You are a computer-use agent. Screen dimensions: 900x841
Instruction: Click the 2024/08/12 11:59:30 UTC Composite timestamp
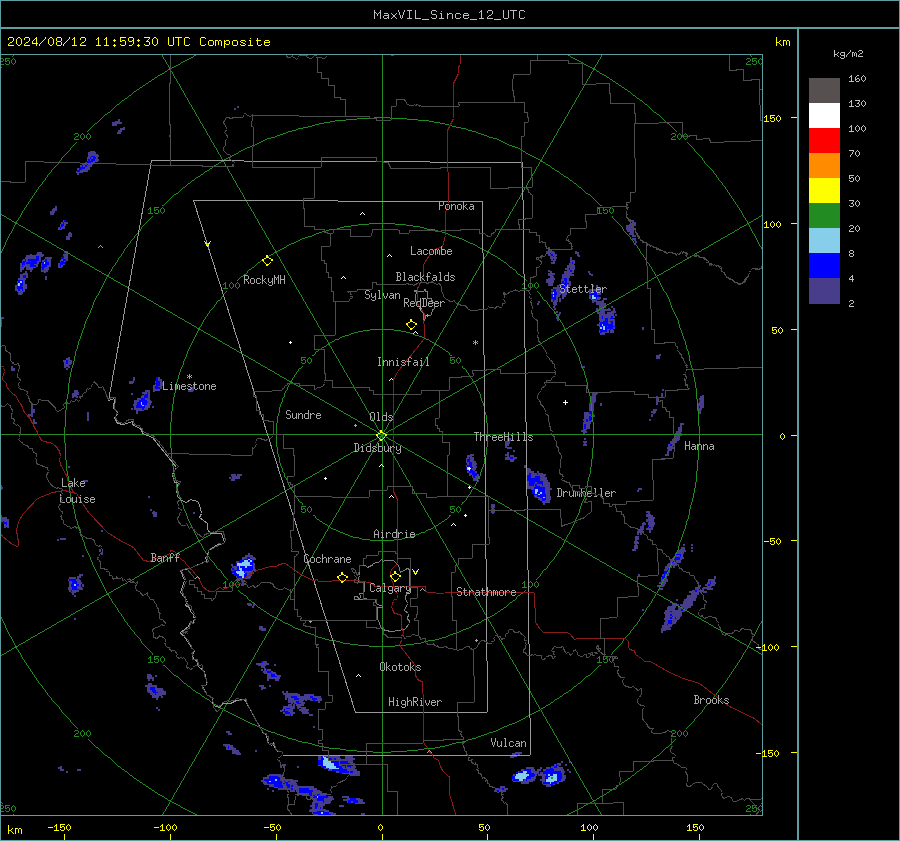[138, 42]
